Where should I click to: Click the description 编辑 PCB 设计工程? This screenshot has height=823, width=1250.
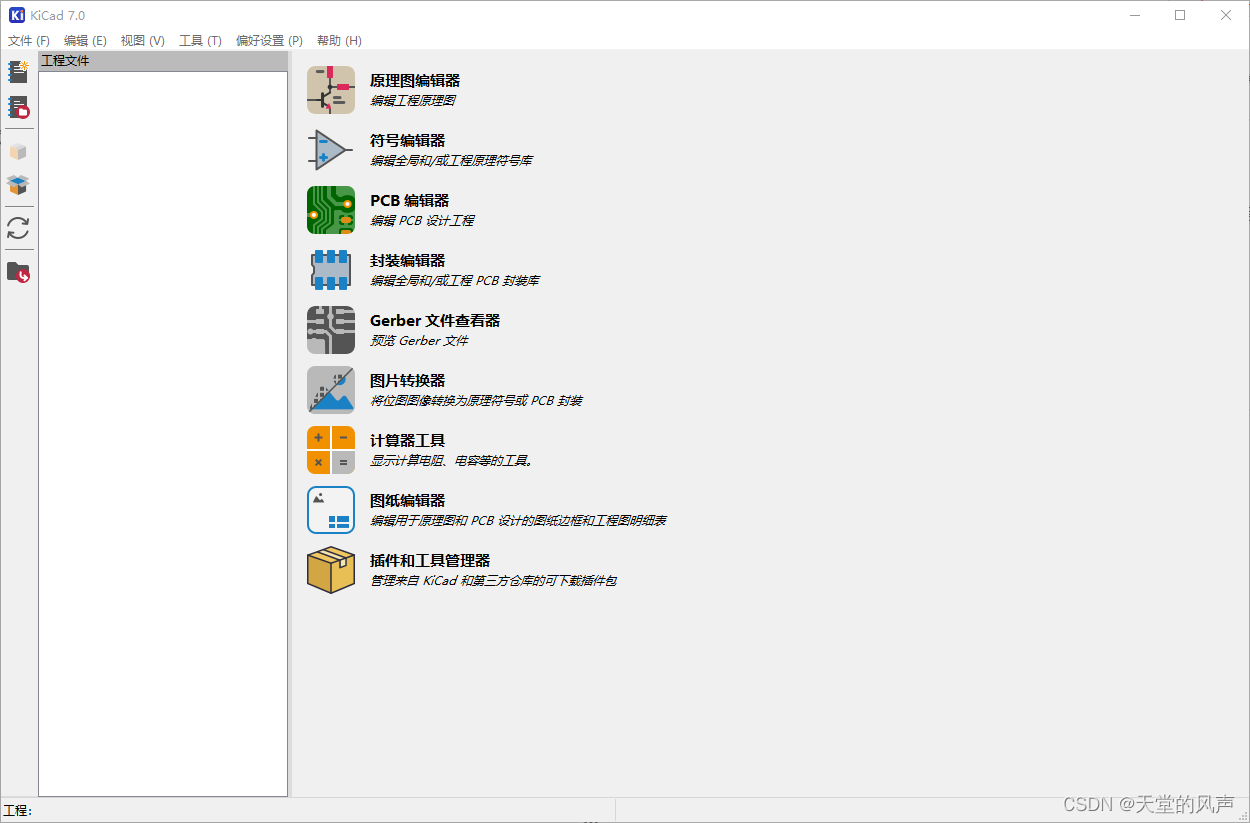pos(422,221)
